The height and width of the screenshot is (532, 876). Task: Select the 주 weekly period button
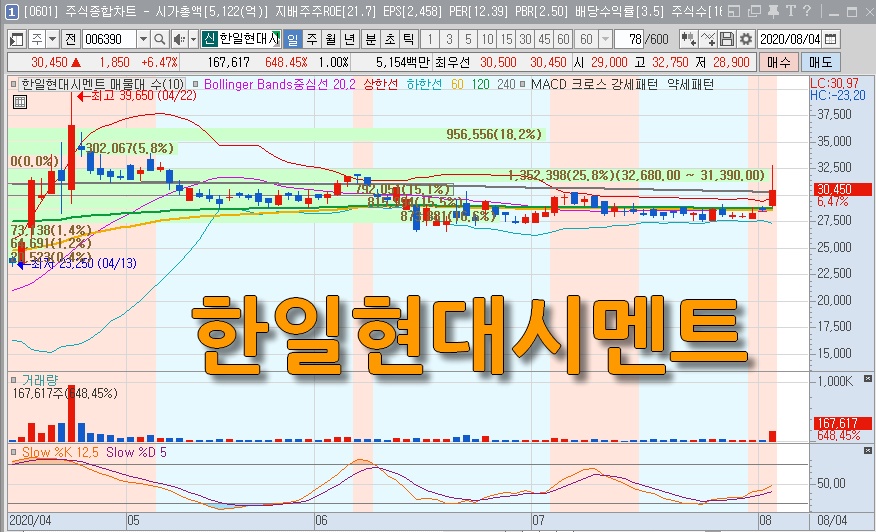[x=312, y=39]
